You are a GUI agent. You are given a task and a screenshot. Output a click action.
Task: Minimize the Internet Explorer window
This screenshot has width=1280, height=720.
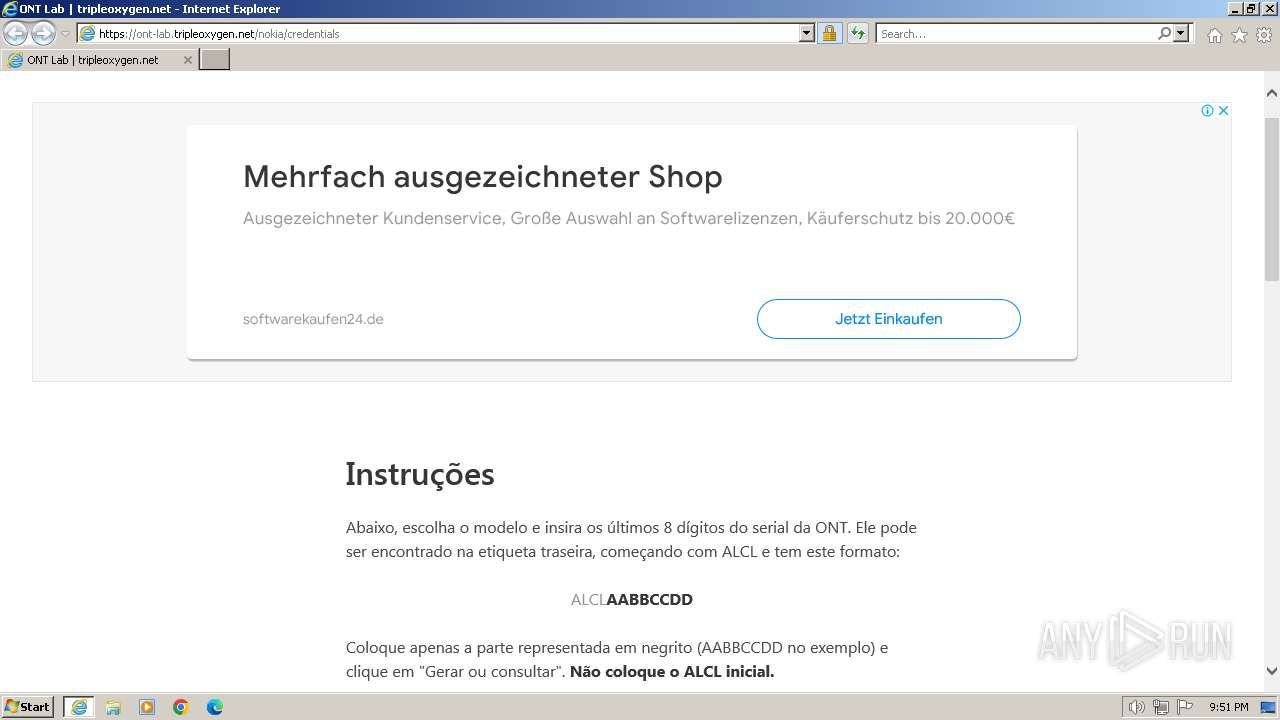click(1233, 8)
